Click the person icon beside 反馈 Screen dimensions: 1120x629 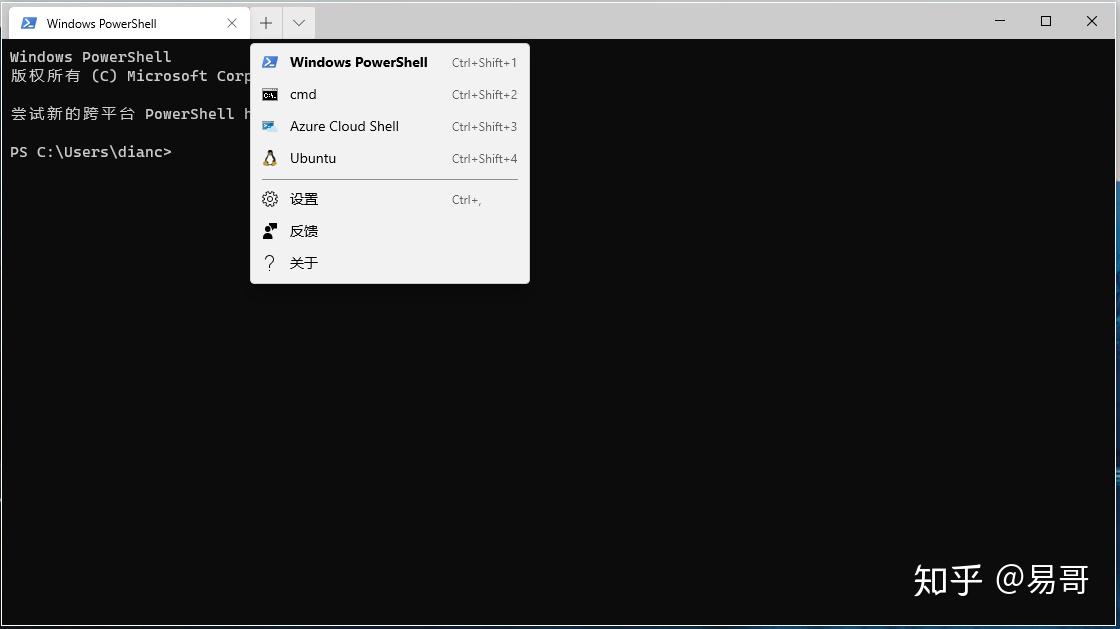tap(270, 230)
